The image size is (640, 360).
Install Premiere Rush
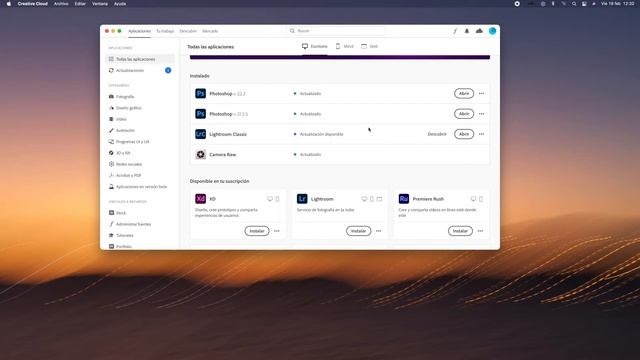pyautogui.click(x=460, y=231)
